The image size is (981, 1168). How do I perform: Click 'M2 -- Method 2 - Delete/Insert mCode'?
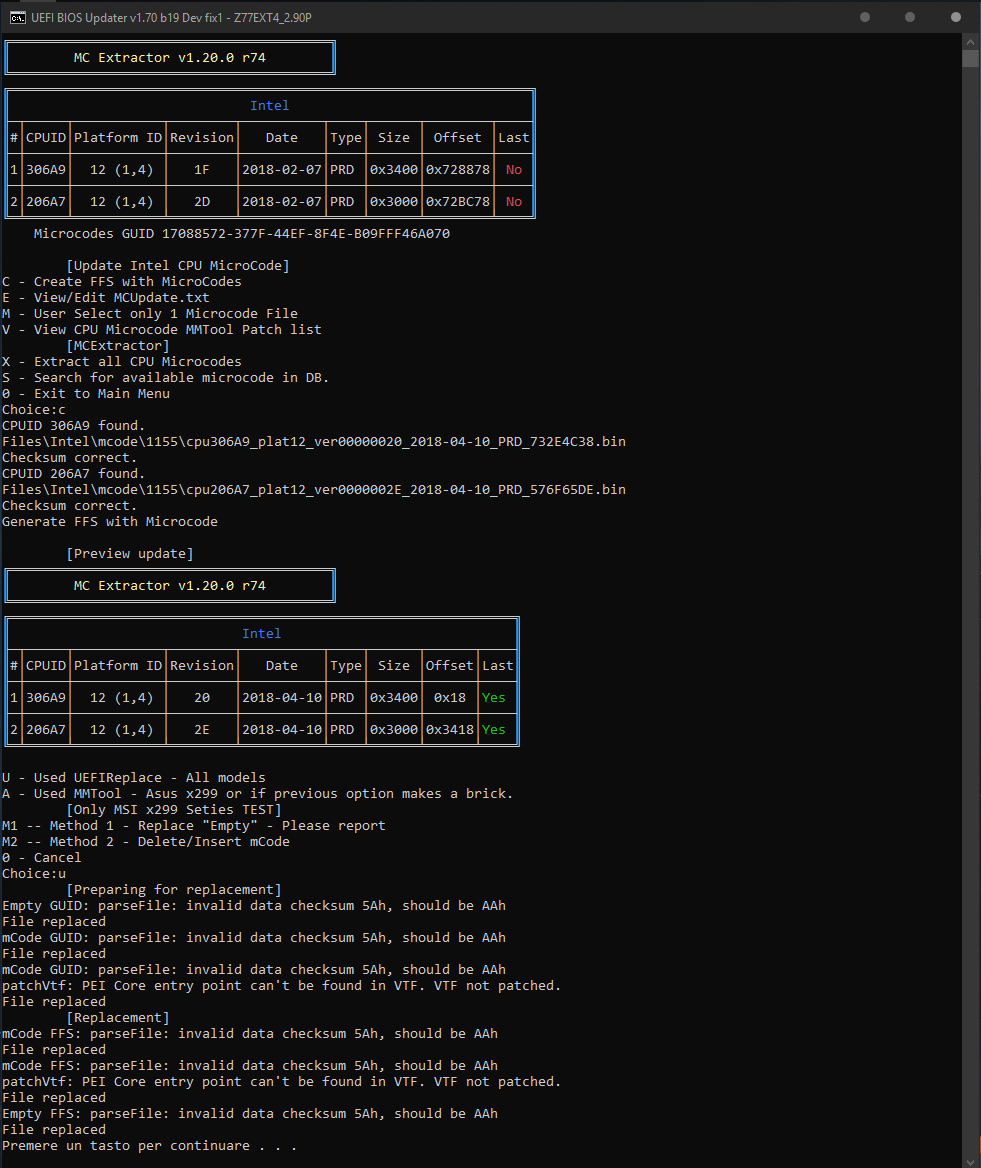[146, 842]
